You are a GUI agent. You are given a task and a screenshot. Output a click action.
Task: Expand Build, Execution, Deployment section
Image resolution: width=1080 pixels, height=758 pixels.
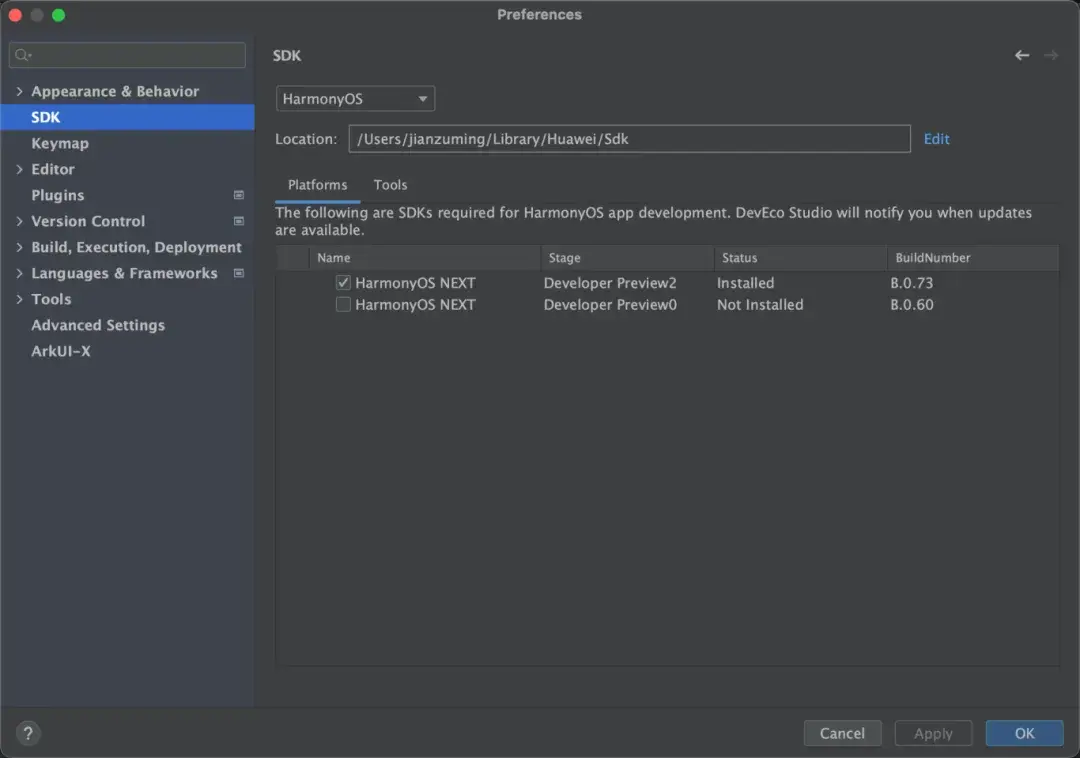19,247
